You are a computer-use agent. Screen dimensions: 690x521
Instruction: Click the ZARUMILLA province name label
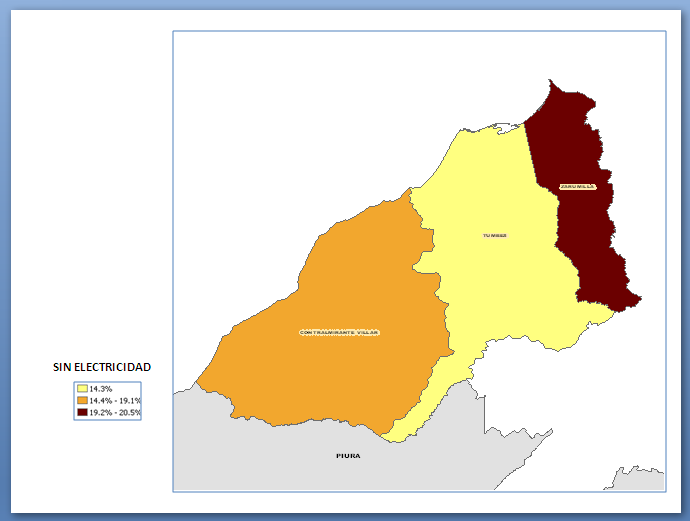tap(578, 186)
